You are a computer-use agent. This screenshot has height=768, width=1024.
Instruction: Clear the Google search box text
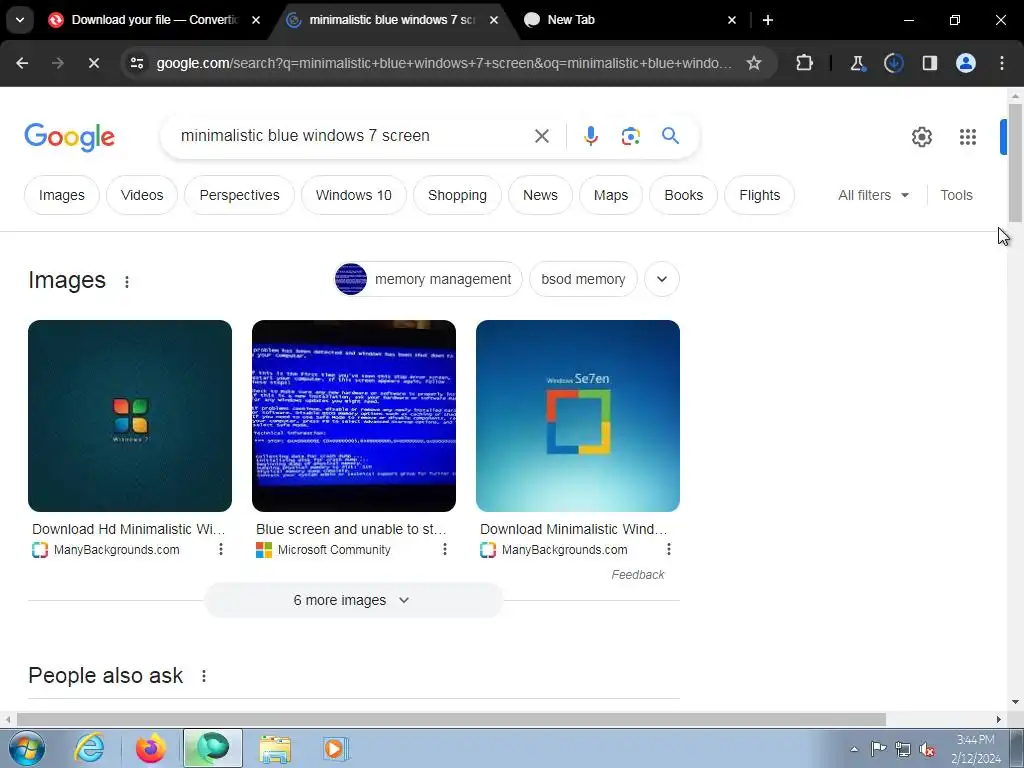tap(541, 136)
